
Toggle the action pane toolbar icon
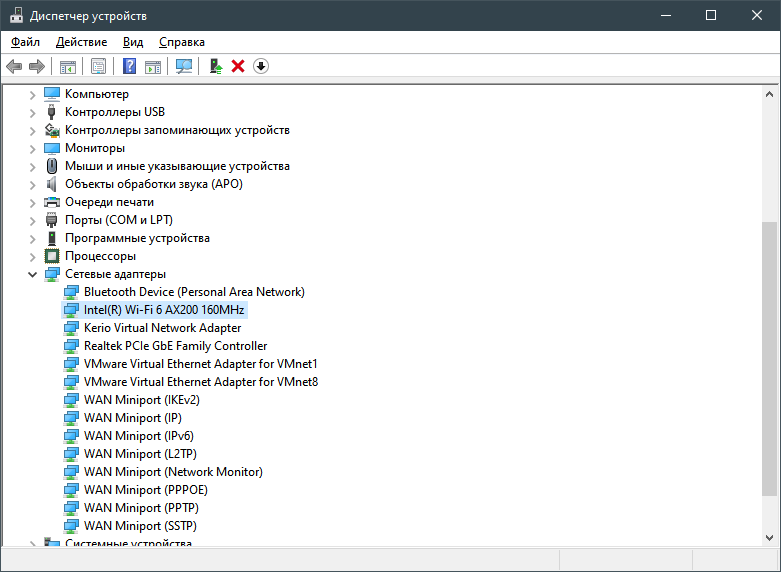click(x=153, y=66)
